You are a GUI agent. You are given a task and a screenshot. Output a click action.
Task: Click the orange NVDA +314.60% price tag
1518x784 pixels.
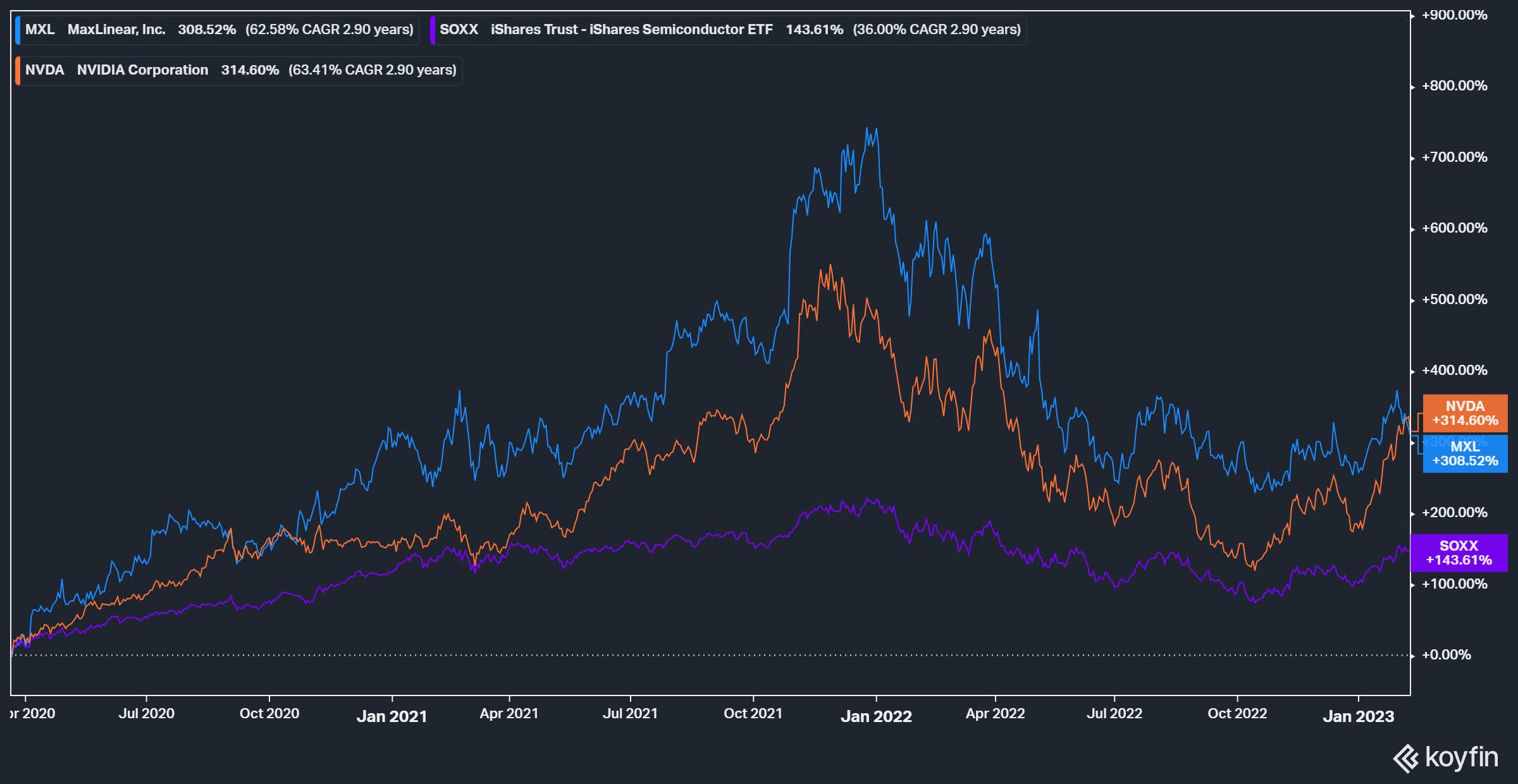pyautogui.click(x=1465, y=413)
